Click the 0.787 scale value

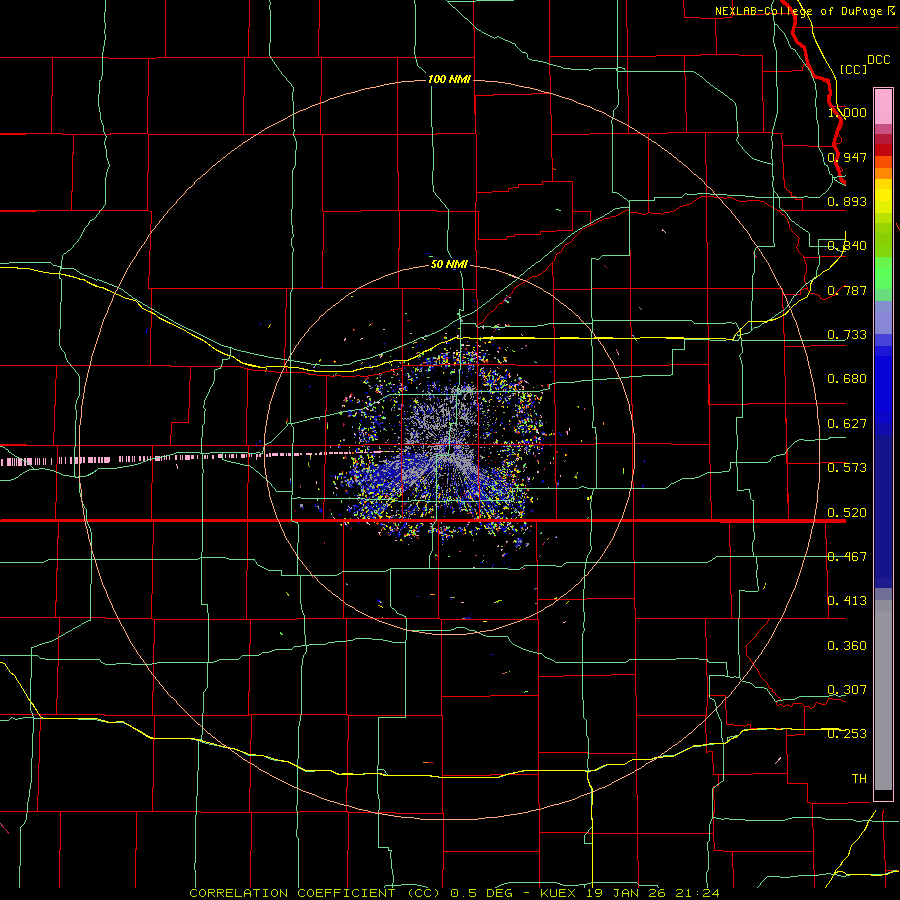click(x=847, y=290)
